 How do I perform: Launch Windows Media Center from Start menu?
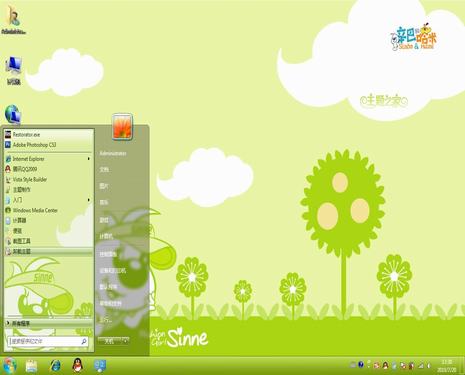[x=48, y=211]
